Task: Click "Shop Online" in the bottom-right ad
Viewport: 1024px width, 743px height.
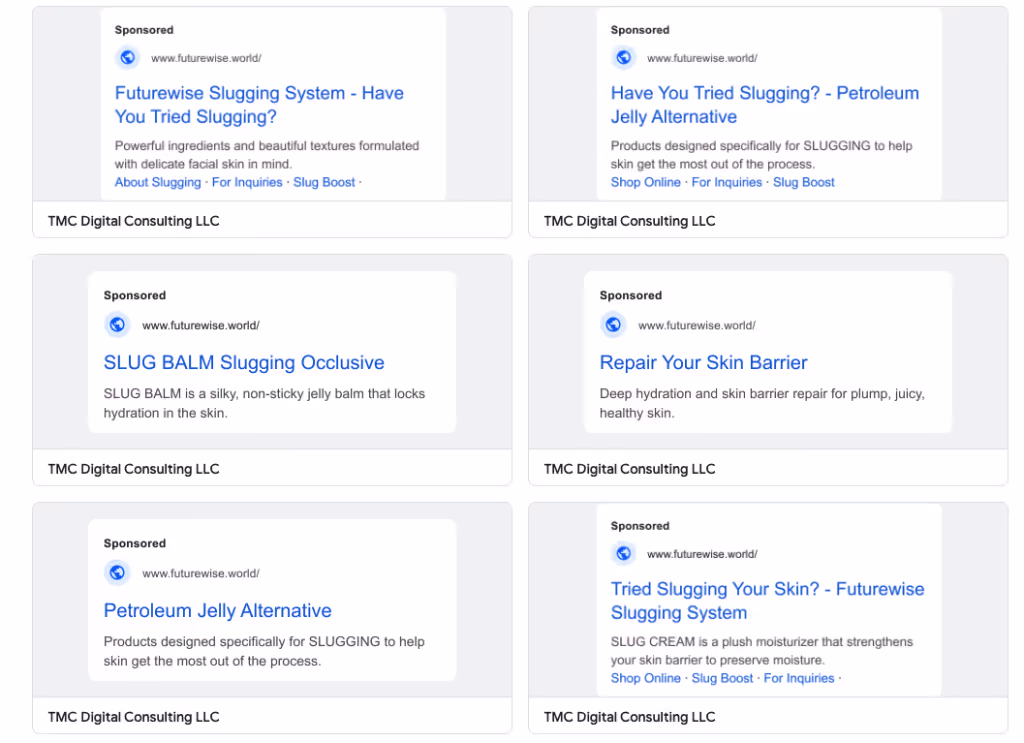Action: point(645,678)
